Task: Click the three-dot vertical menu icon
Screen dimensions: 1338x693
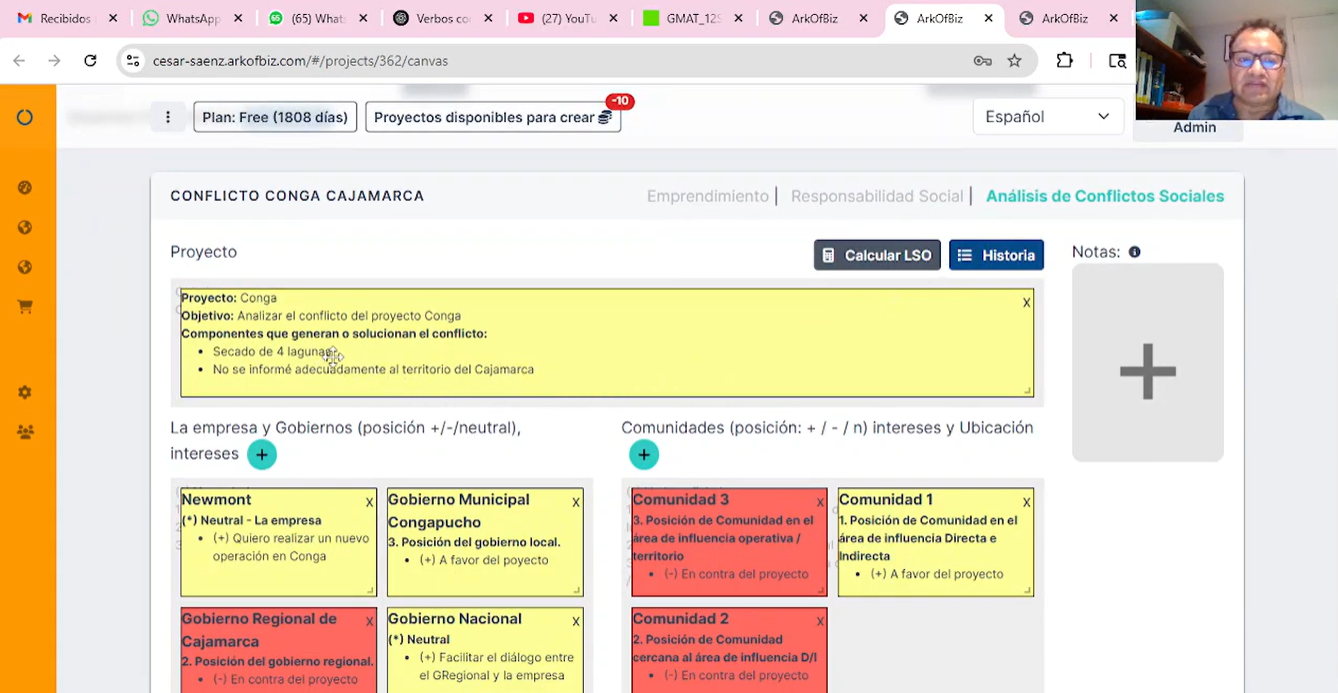Action: pyautogui.click(x=168, y=117)
